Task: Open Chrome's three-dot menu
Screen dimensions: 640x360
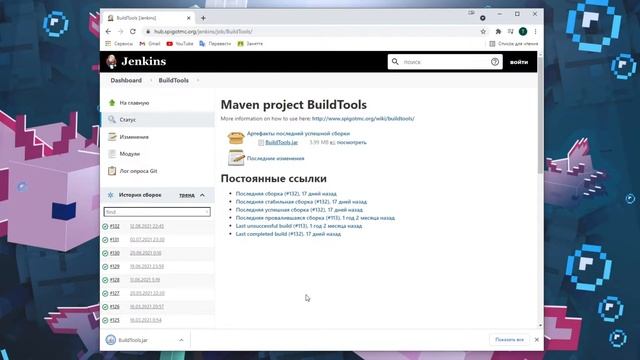Action: click(535, 31)
